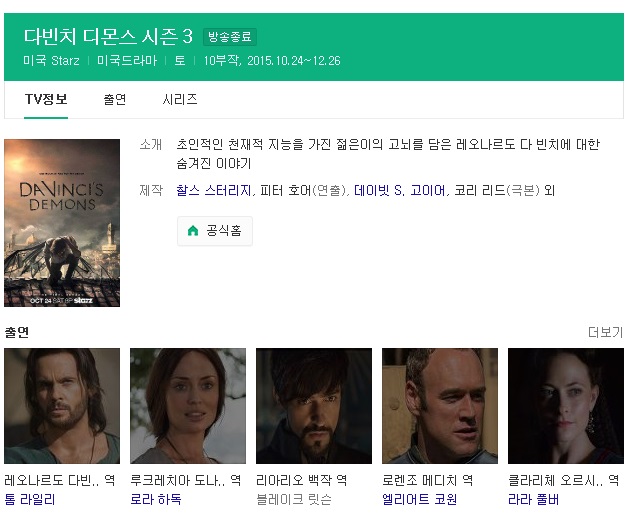
Task: Select the 로렌조 메디치 cast photo
Action: pos(440,406)
